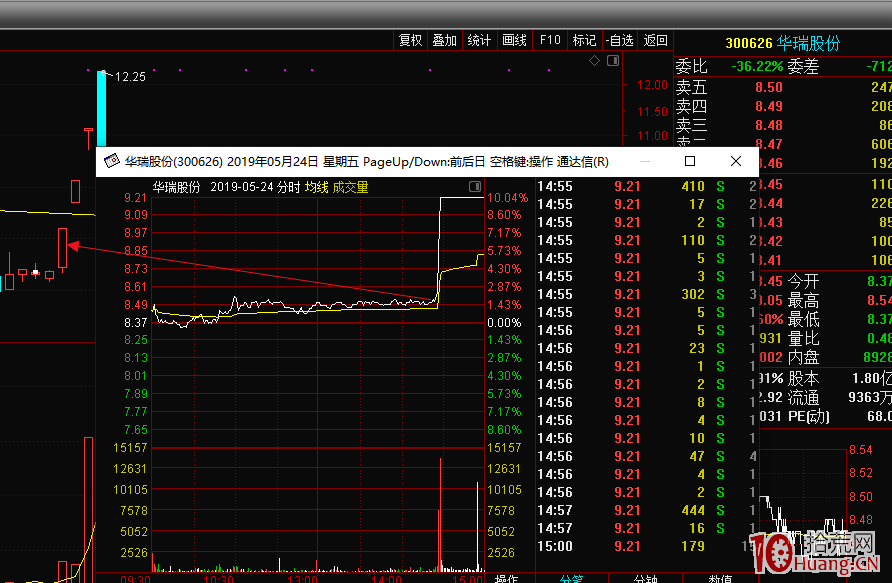Select the 14:56 tick row with volume 23
This screenshot has height=583, width=892.
[646, 348]
